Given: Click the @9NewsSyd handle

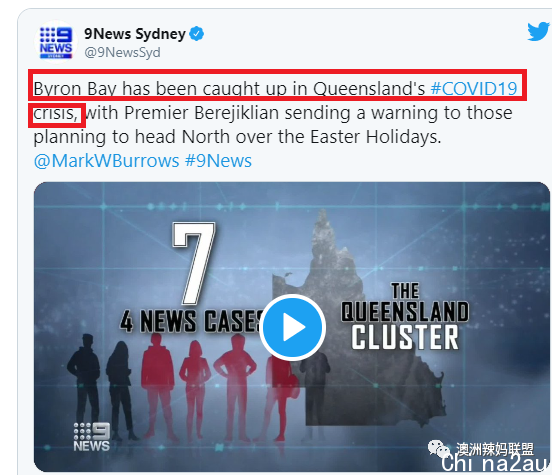Looking at the screenshot, I should click(x=122, y=52).
